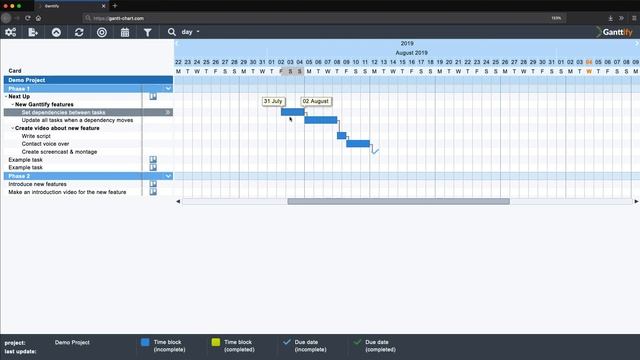
Task: Click the yellow completed Time block legend swatch
Action: [216, 342]
